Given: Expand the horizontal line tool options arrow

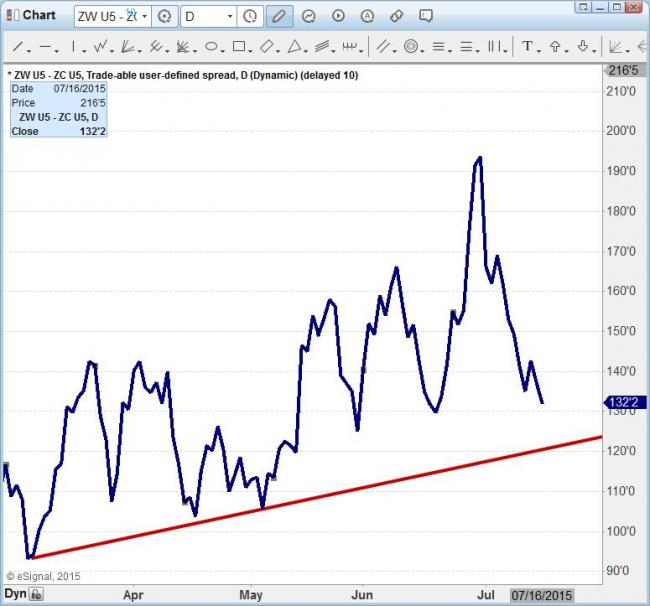Looking at the screenshot, I should point(56,51).
